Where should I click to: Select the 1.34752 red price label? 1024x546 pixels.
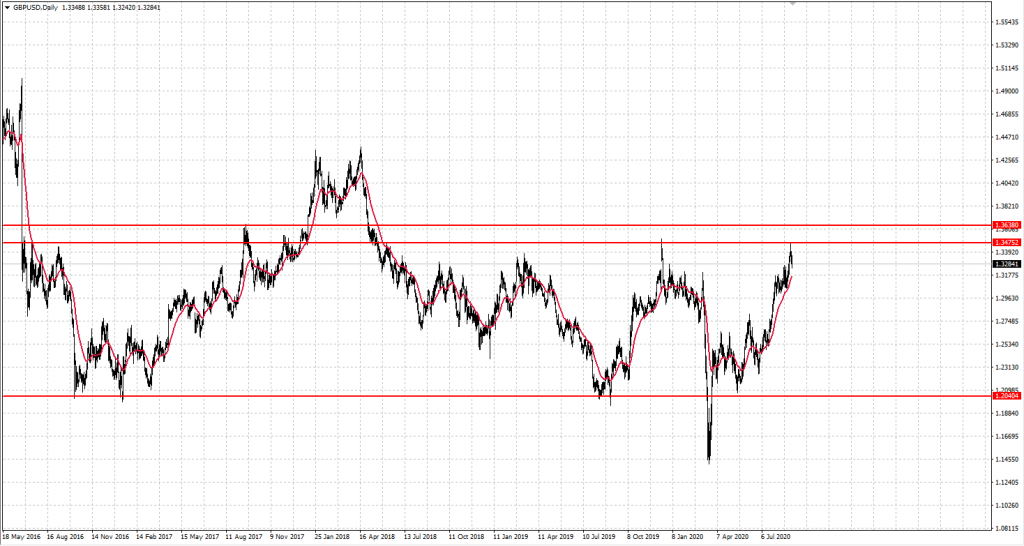pos(1006,242)
